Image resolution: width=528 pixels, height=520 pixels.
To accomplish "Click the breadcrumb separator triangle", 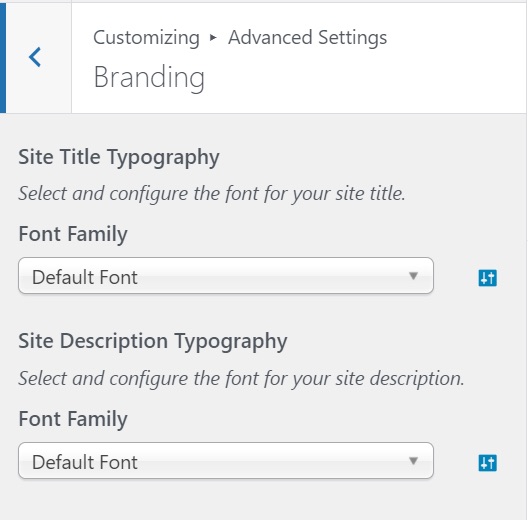I will click(x=213, y=37).
